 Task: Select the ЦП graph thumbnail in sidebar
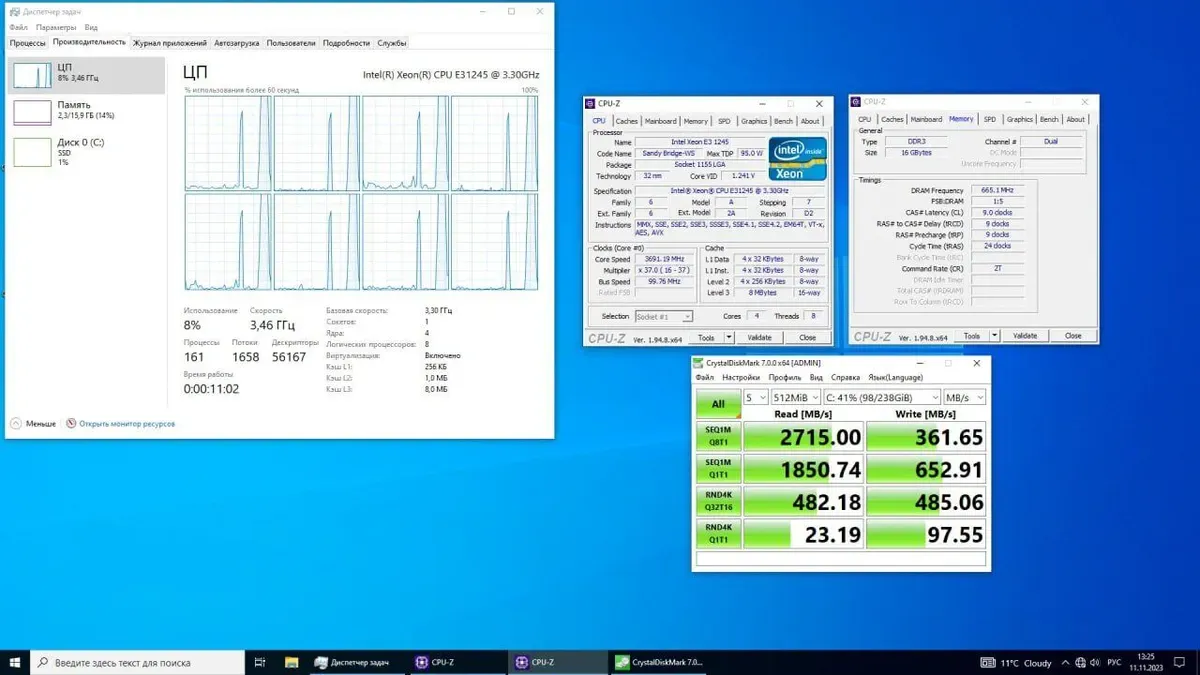pyautogui.click(x=31, y=76)
